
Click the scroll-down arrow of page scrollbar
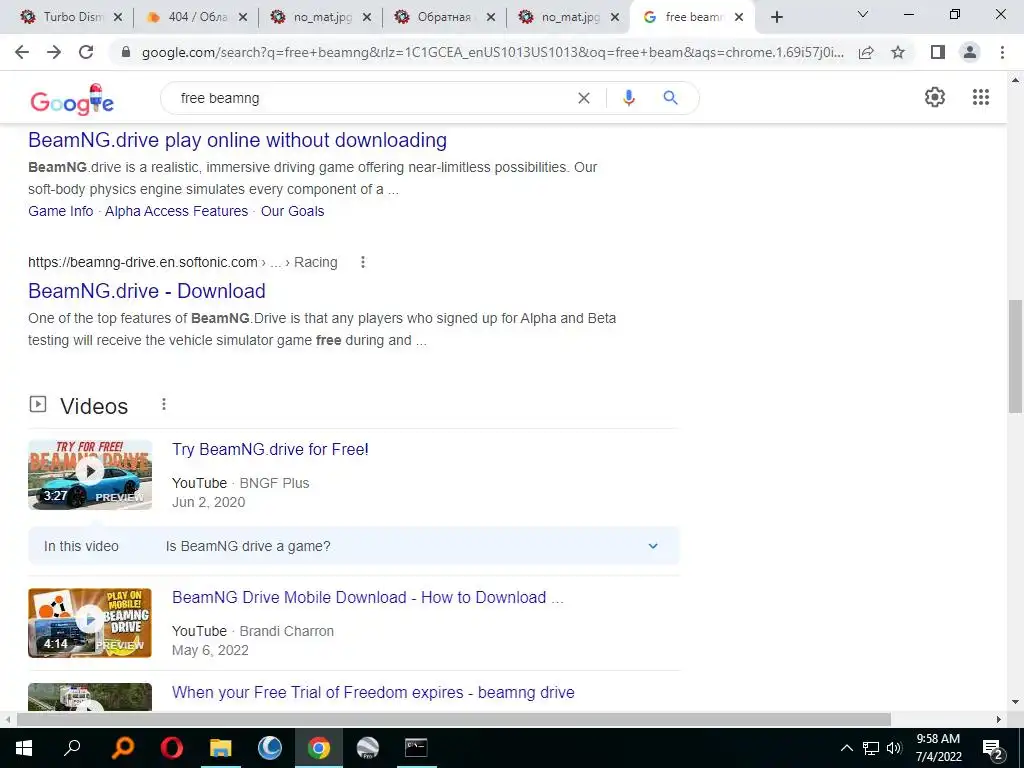tap(1015, 702)
